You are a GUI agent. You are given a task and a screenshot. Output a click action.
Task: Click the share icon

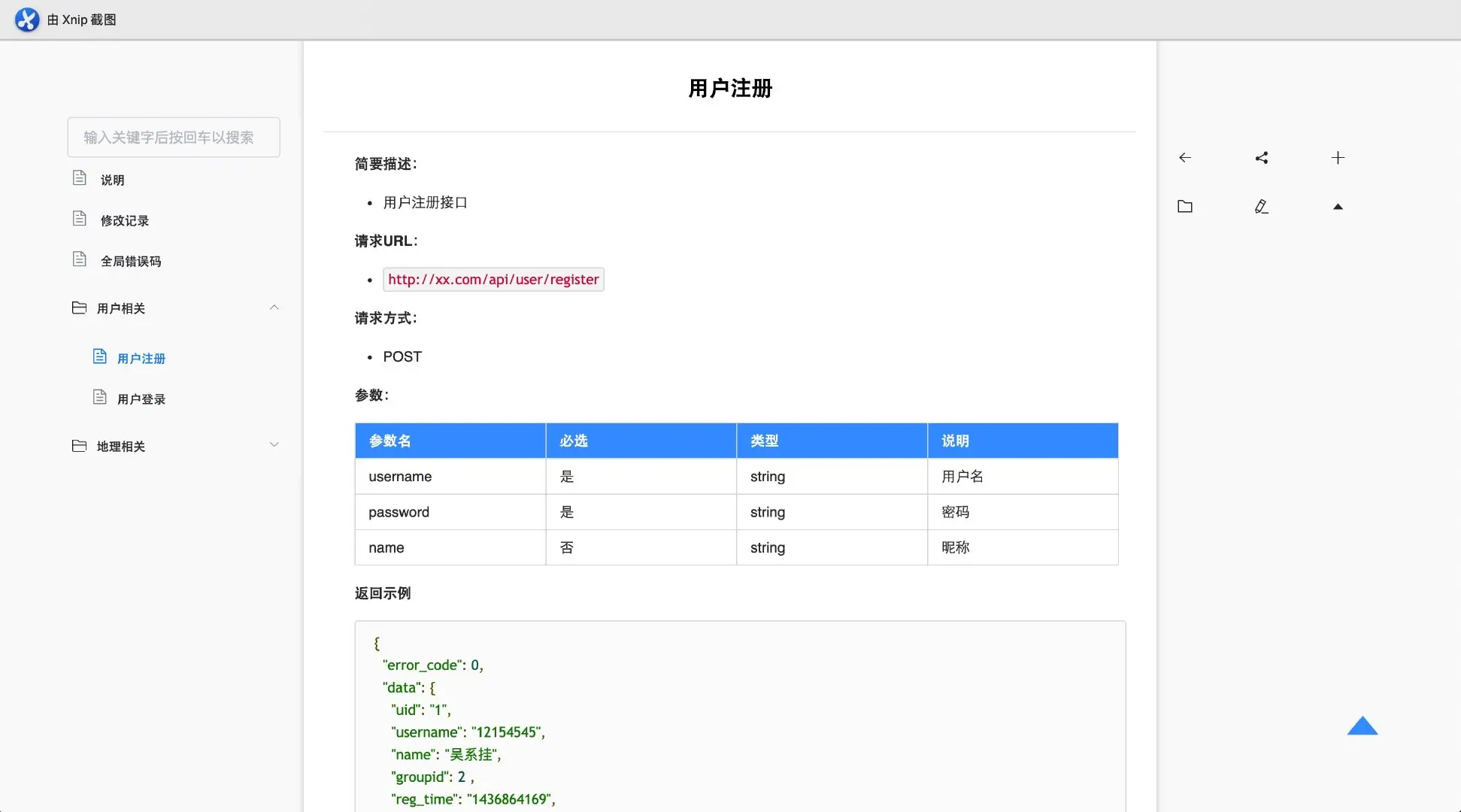(1262, 158)
